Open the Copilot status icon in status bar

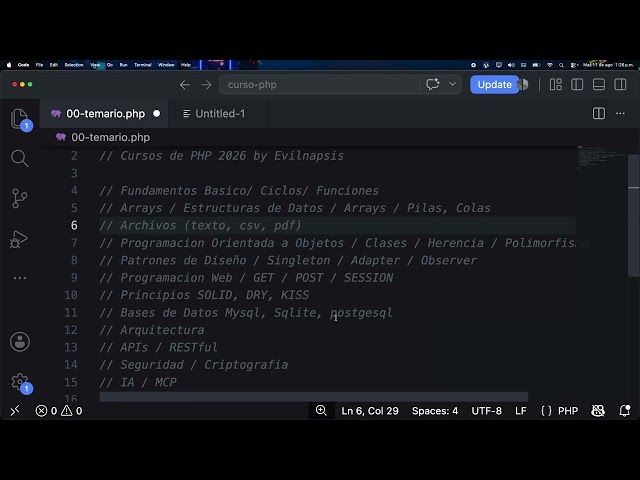click(598, 411)
